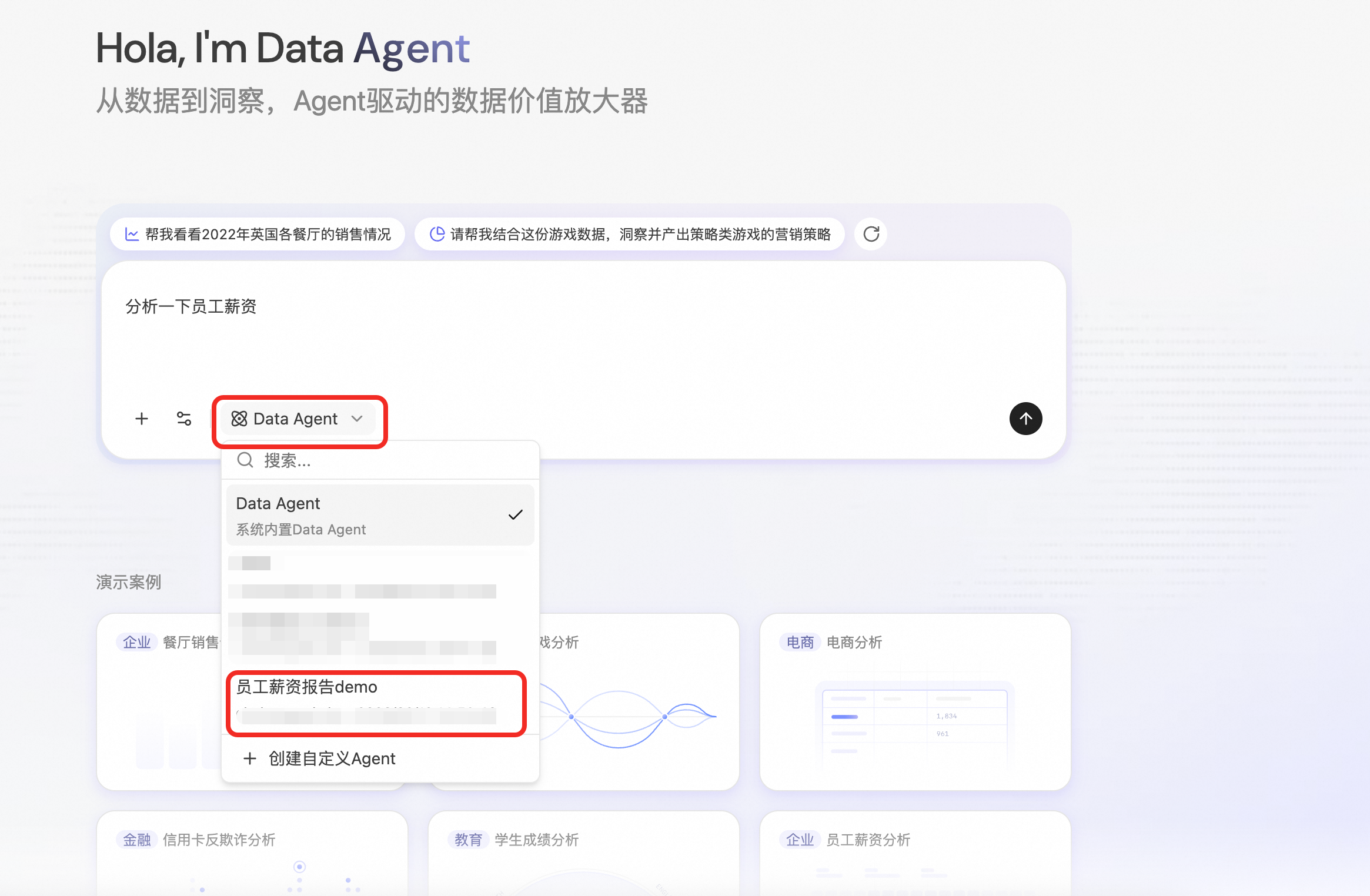Click the plus icon to add a file

point(142,419)
